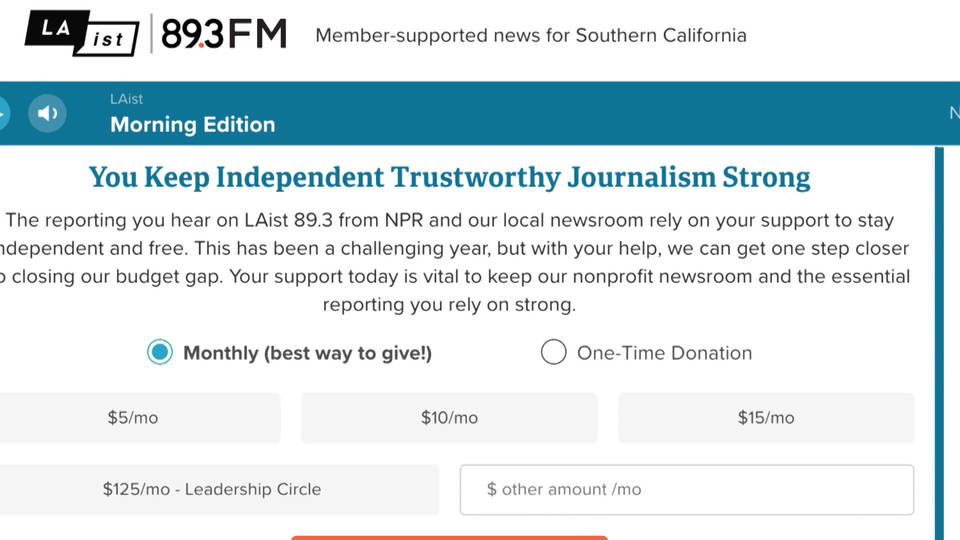
Task: Click the Monthly (best way to give!) label
Action: pos(307,353)
